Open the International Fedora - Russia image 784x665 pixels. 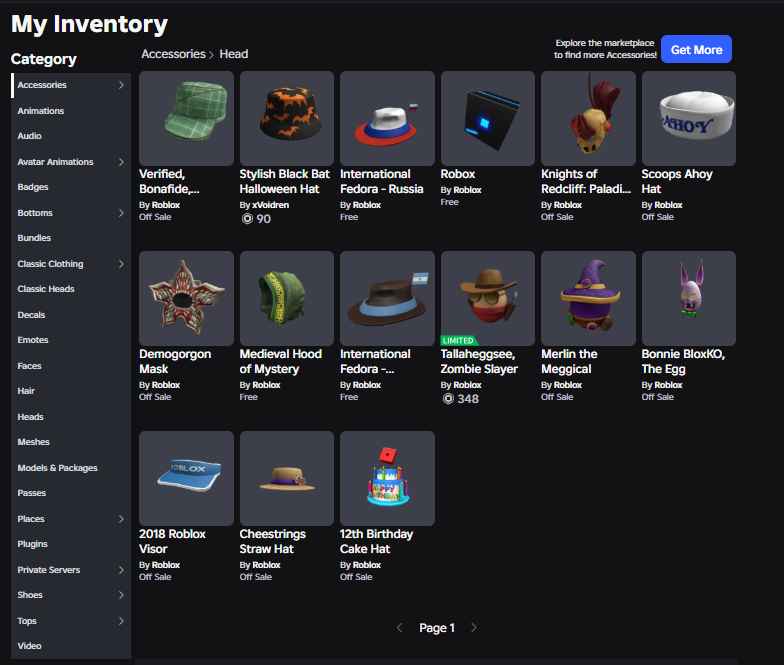(388, 118)
